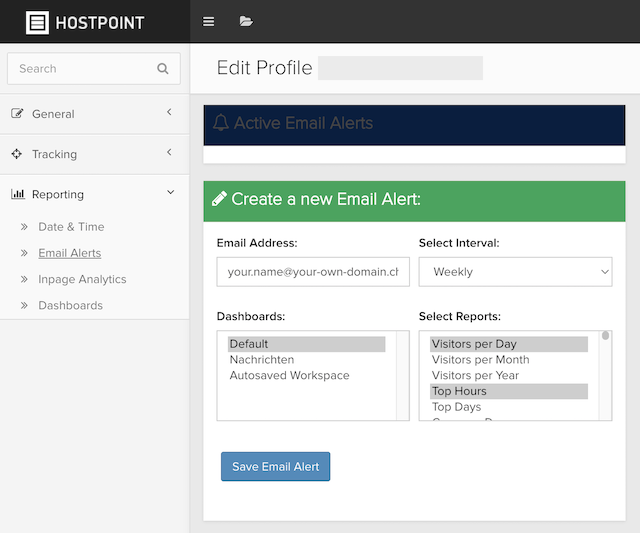
Task: Focus the Email Address input field
Action: point(313,272)
